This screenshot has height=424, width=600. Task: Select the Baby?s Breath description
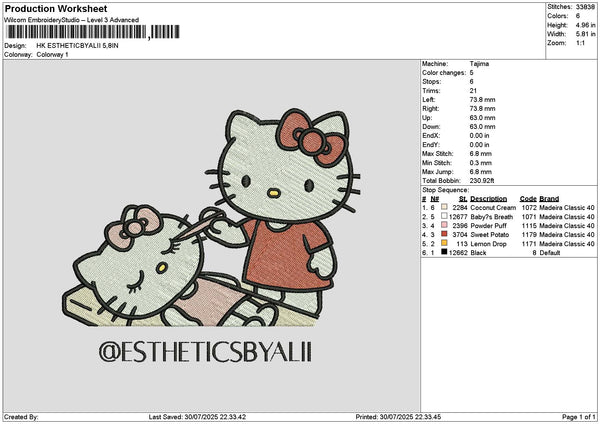click(x=491, y=217)
